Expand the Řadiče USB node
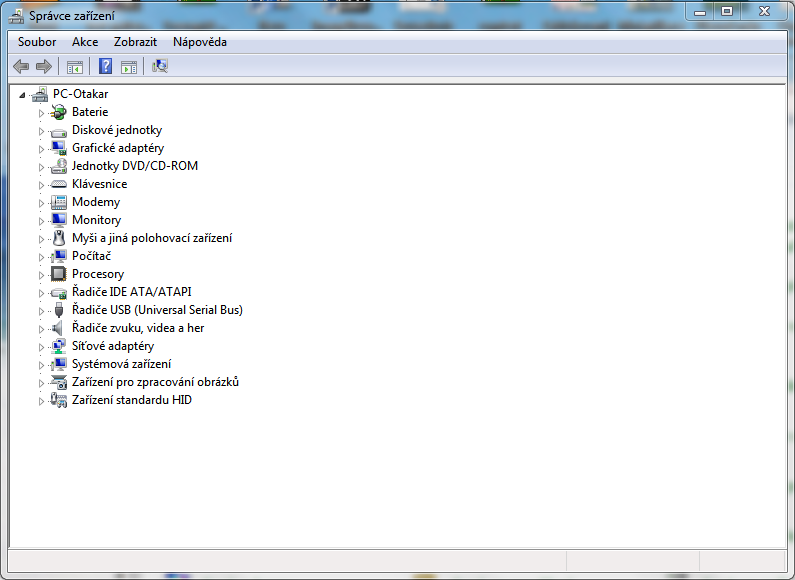 41,311
